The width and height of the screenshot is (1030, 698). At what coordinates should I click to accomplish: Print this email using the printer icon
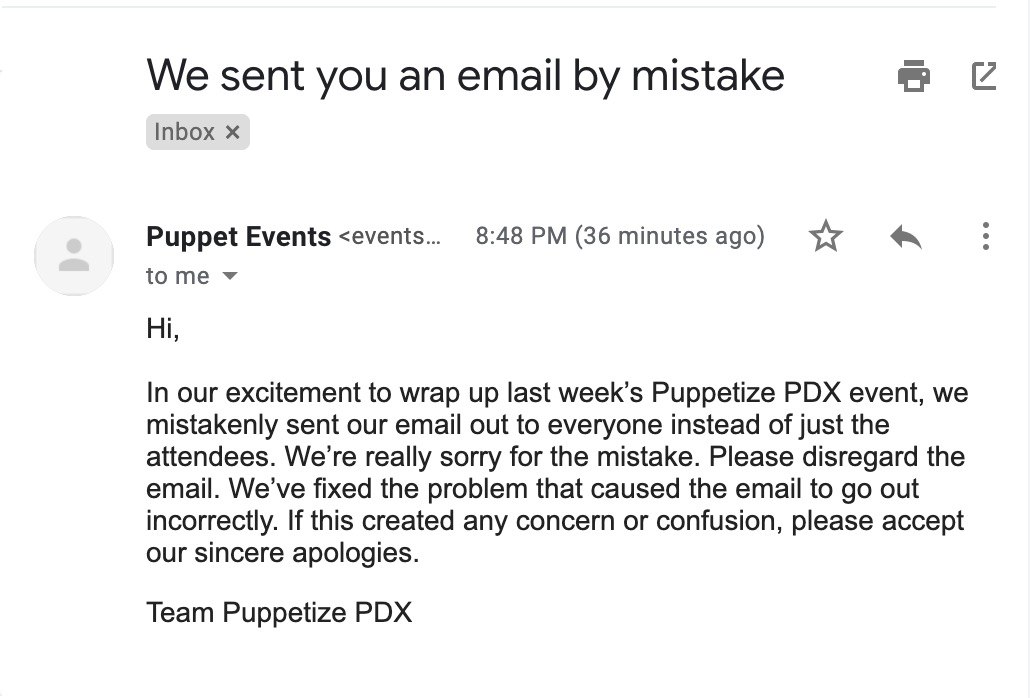pyautogui.click(x=913, y=76)
